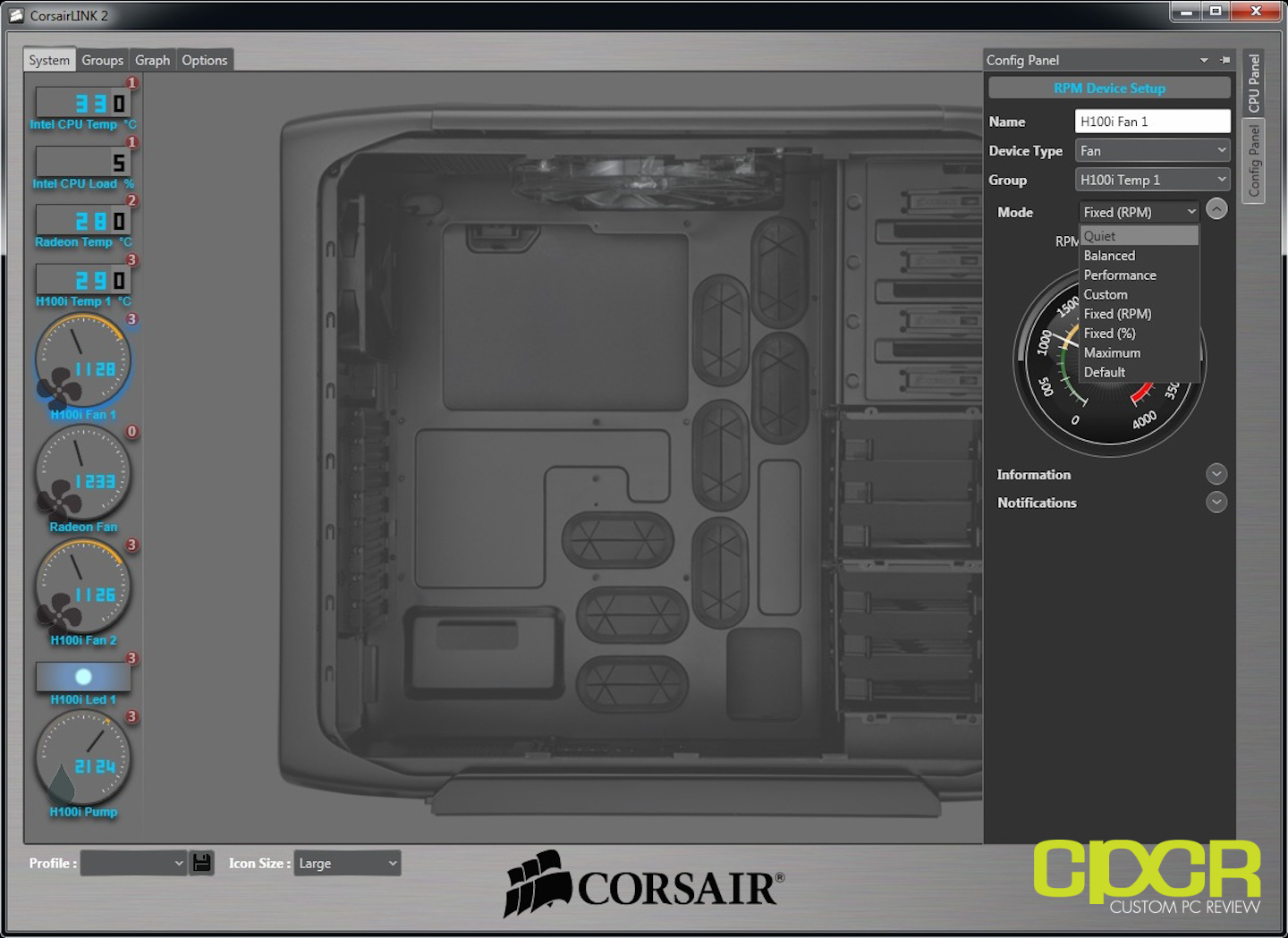Switch to the System tab

tap(49, 60)
